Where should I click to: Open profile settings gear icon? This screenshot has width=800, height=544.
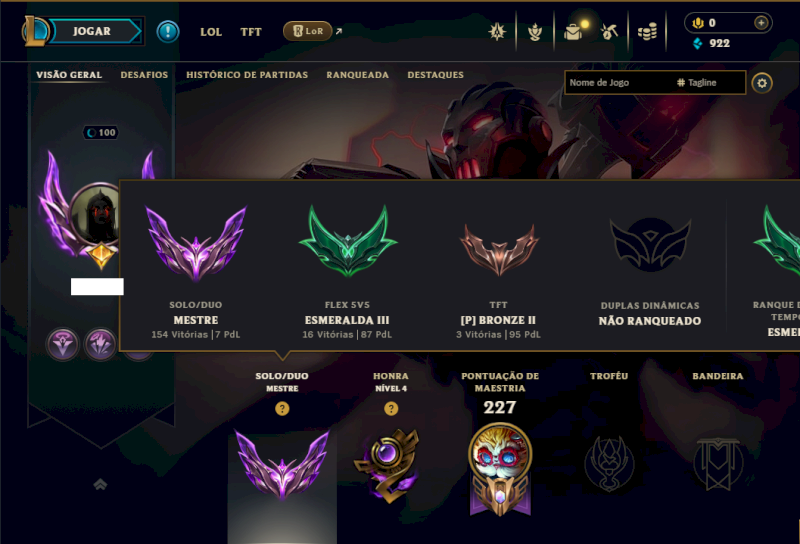pos(762,83)
